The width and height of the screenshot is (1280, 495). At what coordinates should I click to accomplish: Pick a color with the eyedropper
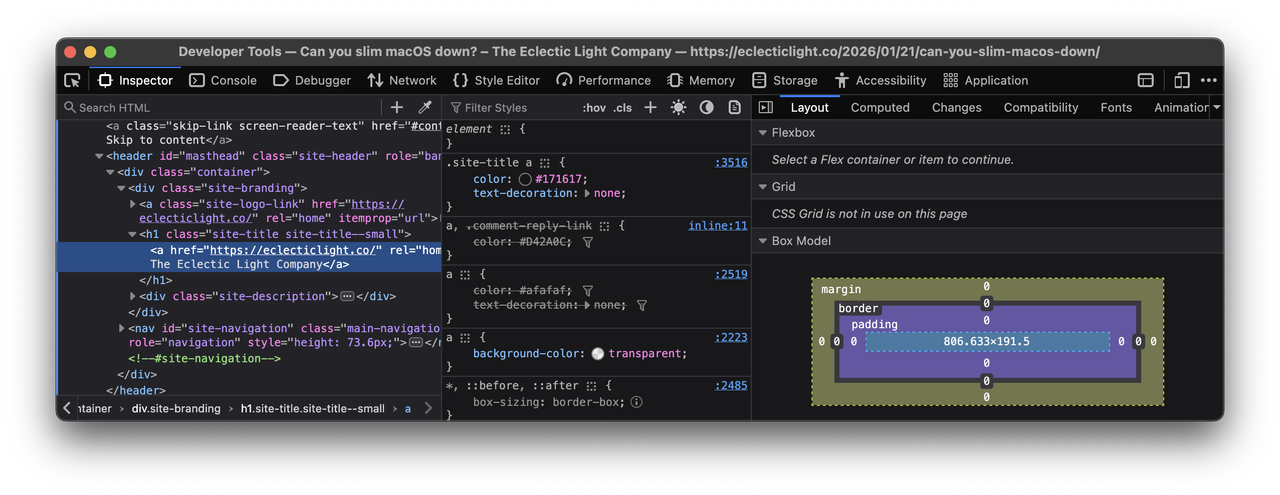click(x=425, y=107)
